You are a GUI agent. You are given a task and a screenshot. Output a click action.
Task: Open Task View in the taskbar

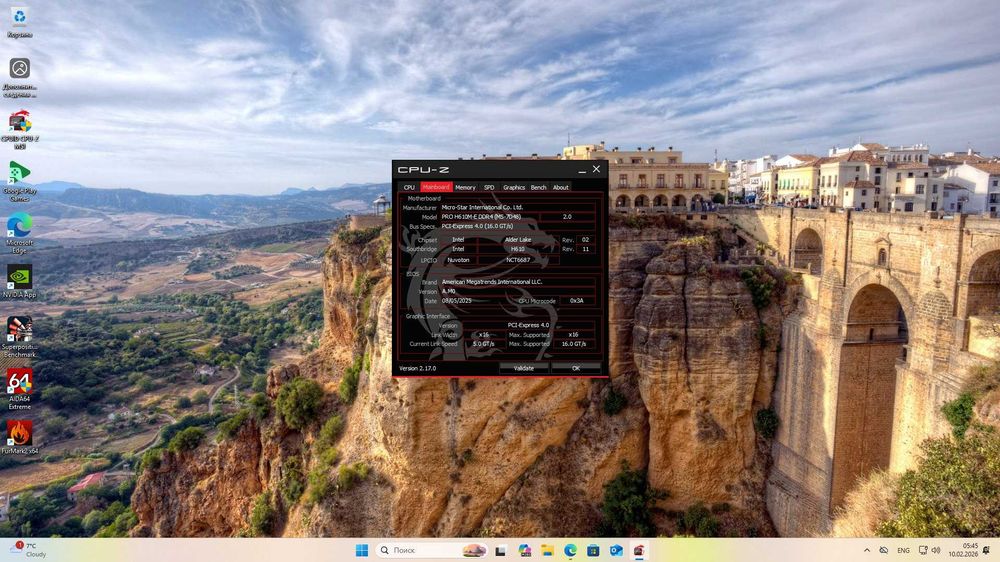[x=501, y=550]
